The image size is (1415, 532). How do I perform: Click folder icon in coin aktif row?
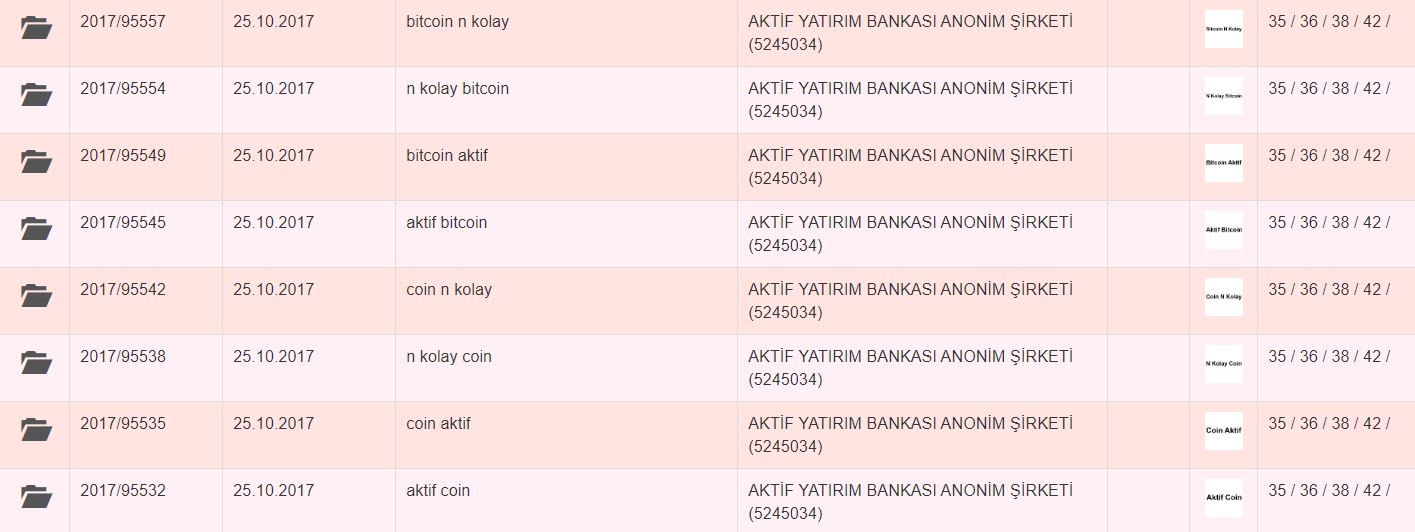click(x=36, y=430)
